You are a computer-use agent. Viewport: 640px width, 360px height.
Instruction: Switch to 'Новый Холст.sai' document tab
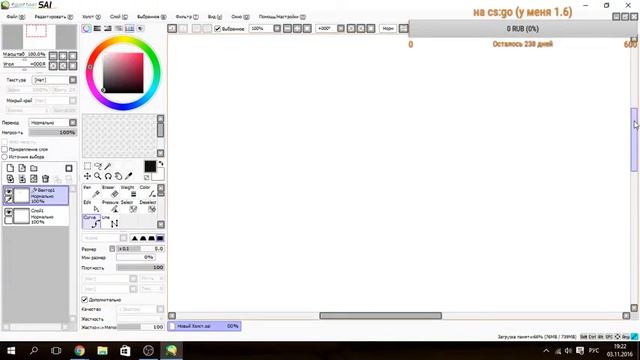tap(204, 326)
